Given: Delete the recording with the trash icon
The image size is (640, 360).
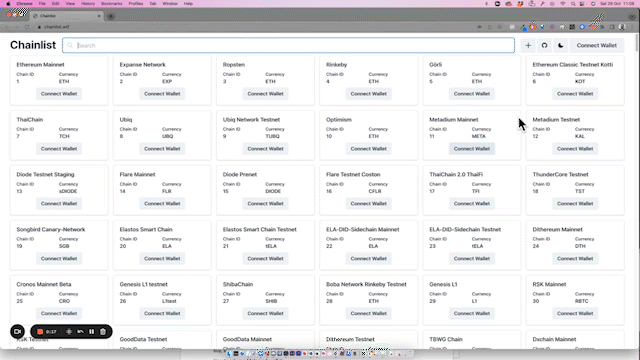Looking at the screenshot, I should click(x=103, y=332).
